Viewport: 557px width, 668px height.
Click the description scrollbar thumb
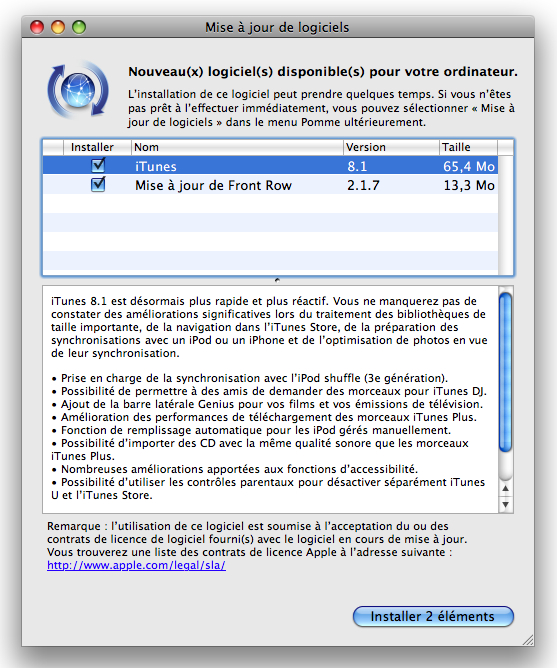505,371
